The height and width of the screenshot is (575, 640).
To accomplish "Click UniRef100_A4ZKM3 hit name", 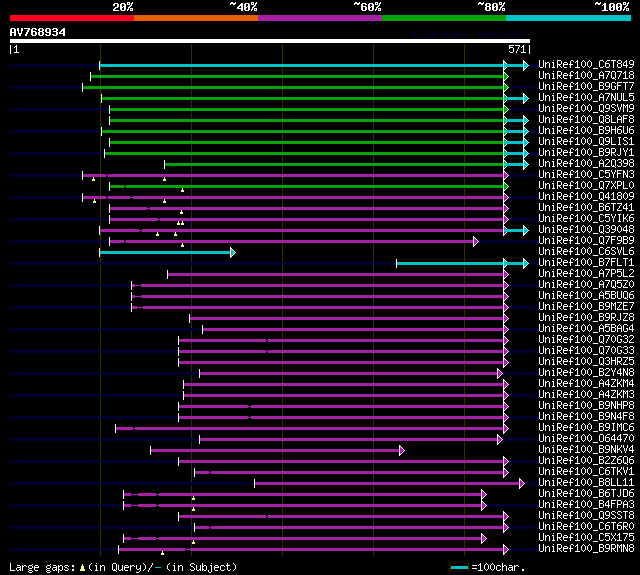I will click(586, 395).
